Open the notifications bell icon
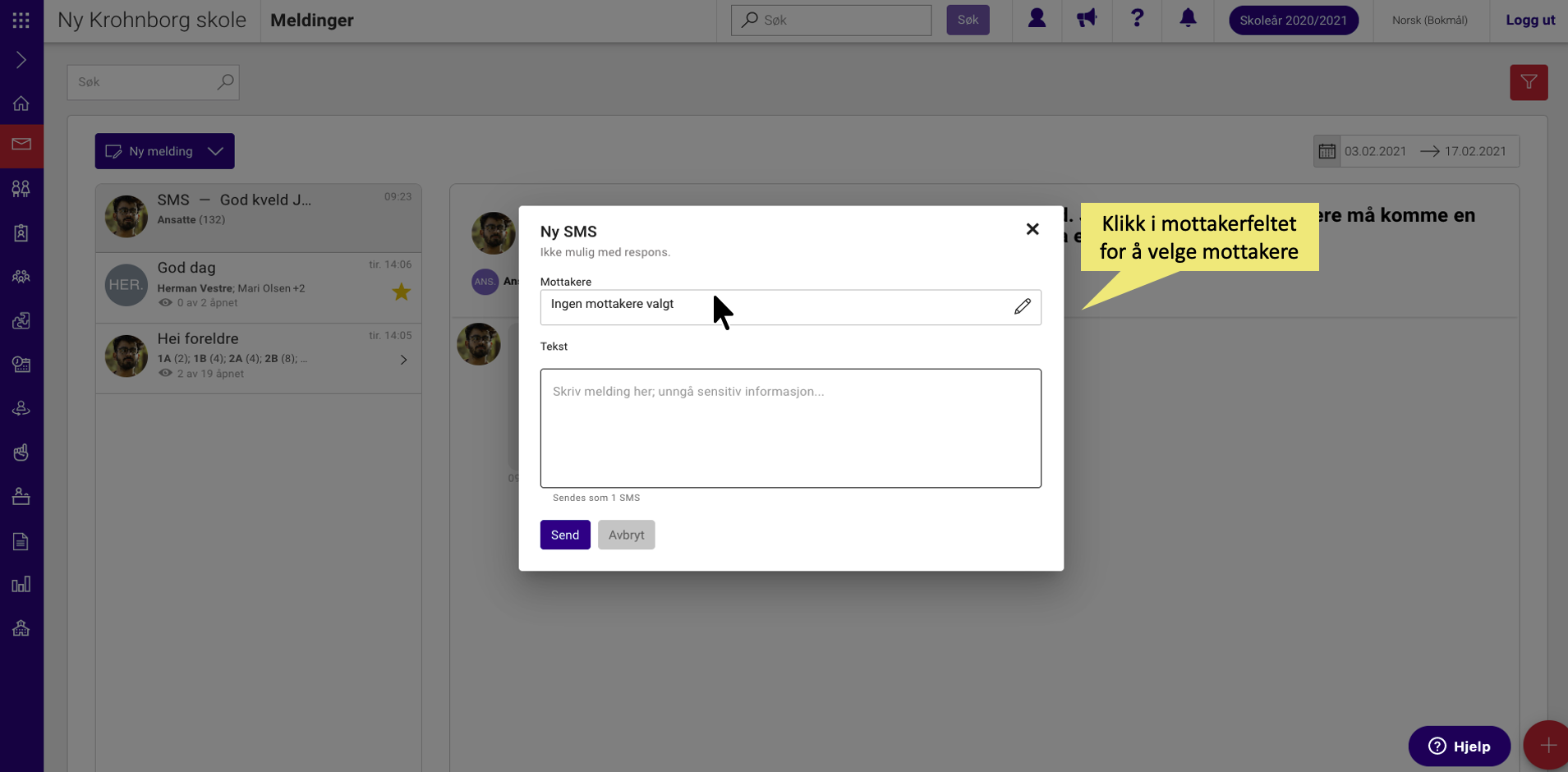 click(x=1188, y=18)
